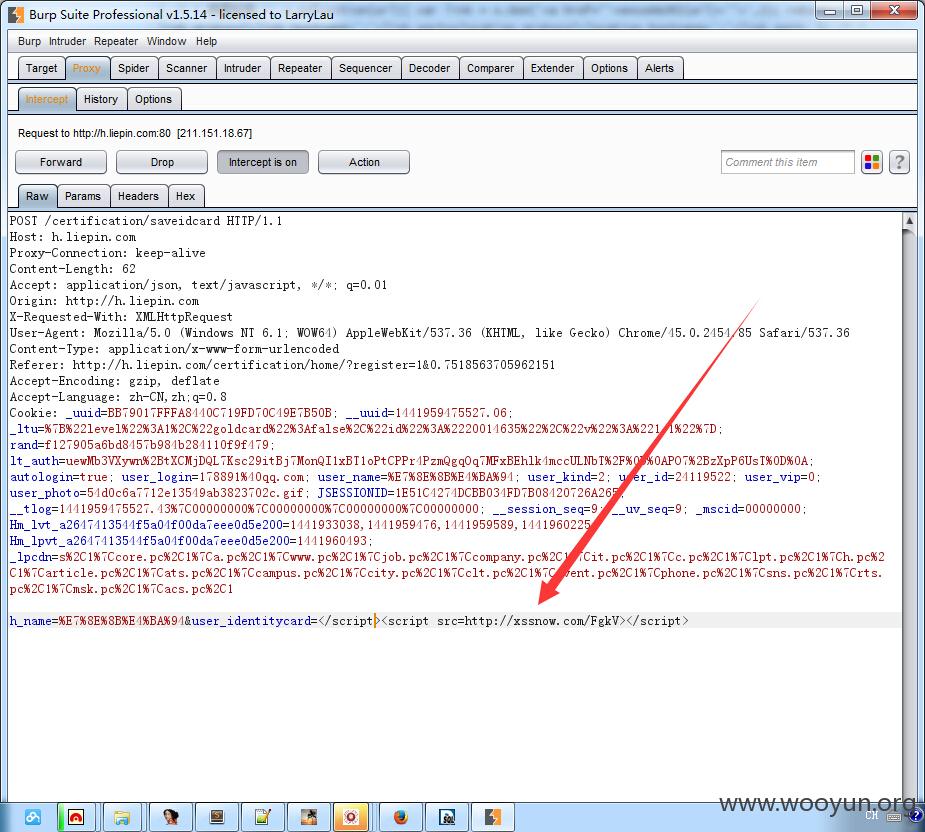The height and width of the screenshot is (832, 925).
Task: Open the file explorer folder taskbar icon
Action: pos(122,817)
